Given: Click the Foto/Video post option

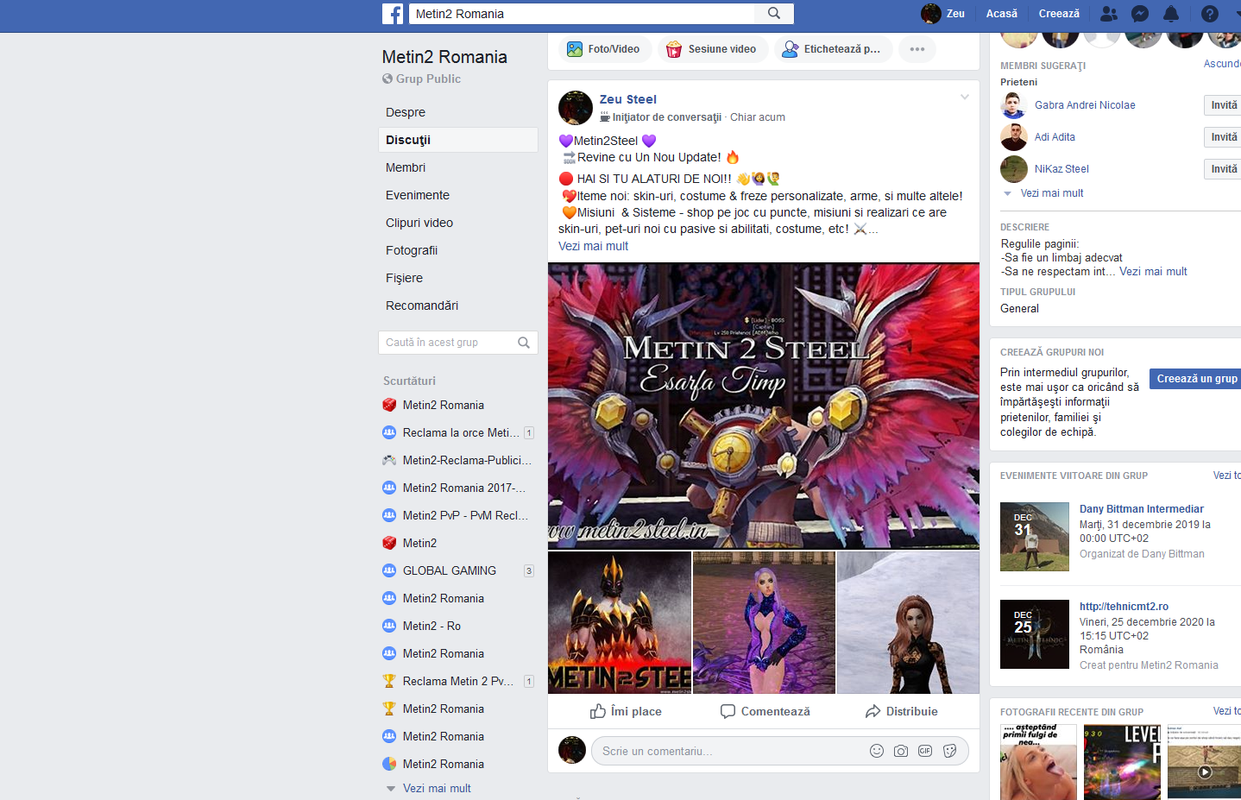Looking at the screenshot, I should (x=603, y=49).
